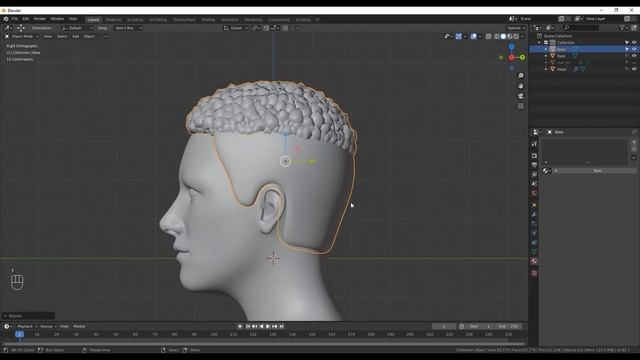Open the Texture properties tab
The image size is (640, 360).
pyautogui.click(x=534, y=273)
